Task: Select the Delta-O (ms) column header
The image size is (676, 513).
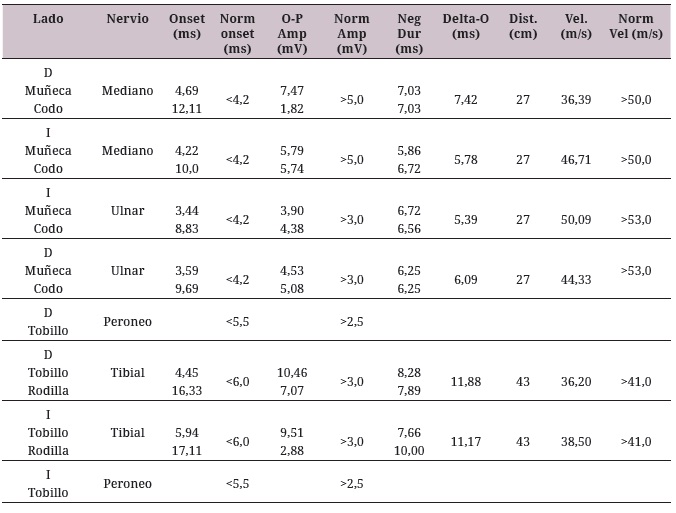Action: click(466, 26)
